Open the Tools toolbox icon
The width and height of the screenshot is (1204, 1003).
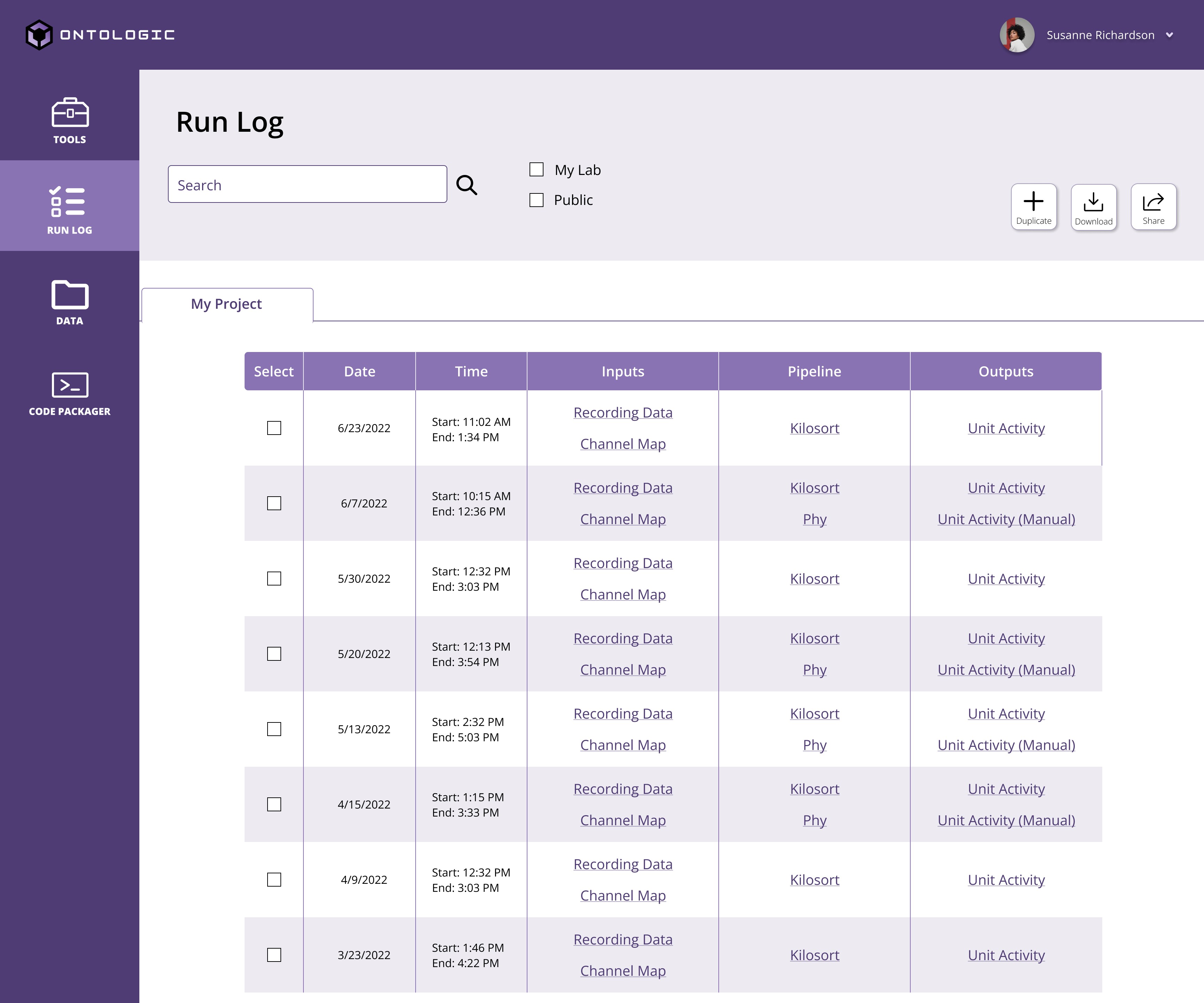(69, 113)
